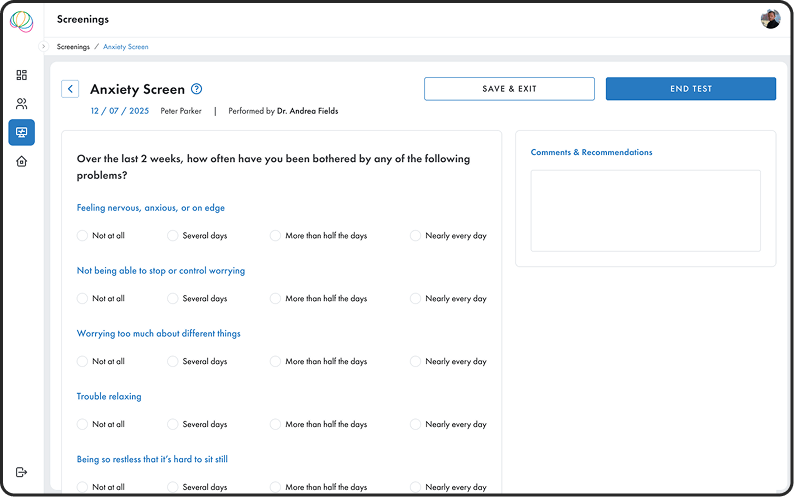Image resolution: width=794 pixels, height=497 pixels.
Task: Open the dashboard grid icon in sidebar
Action: (21, 75)
